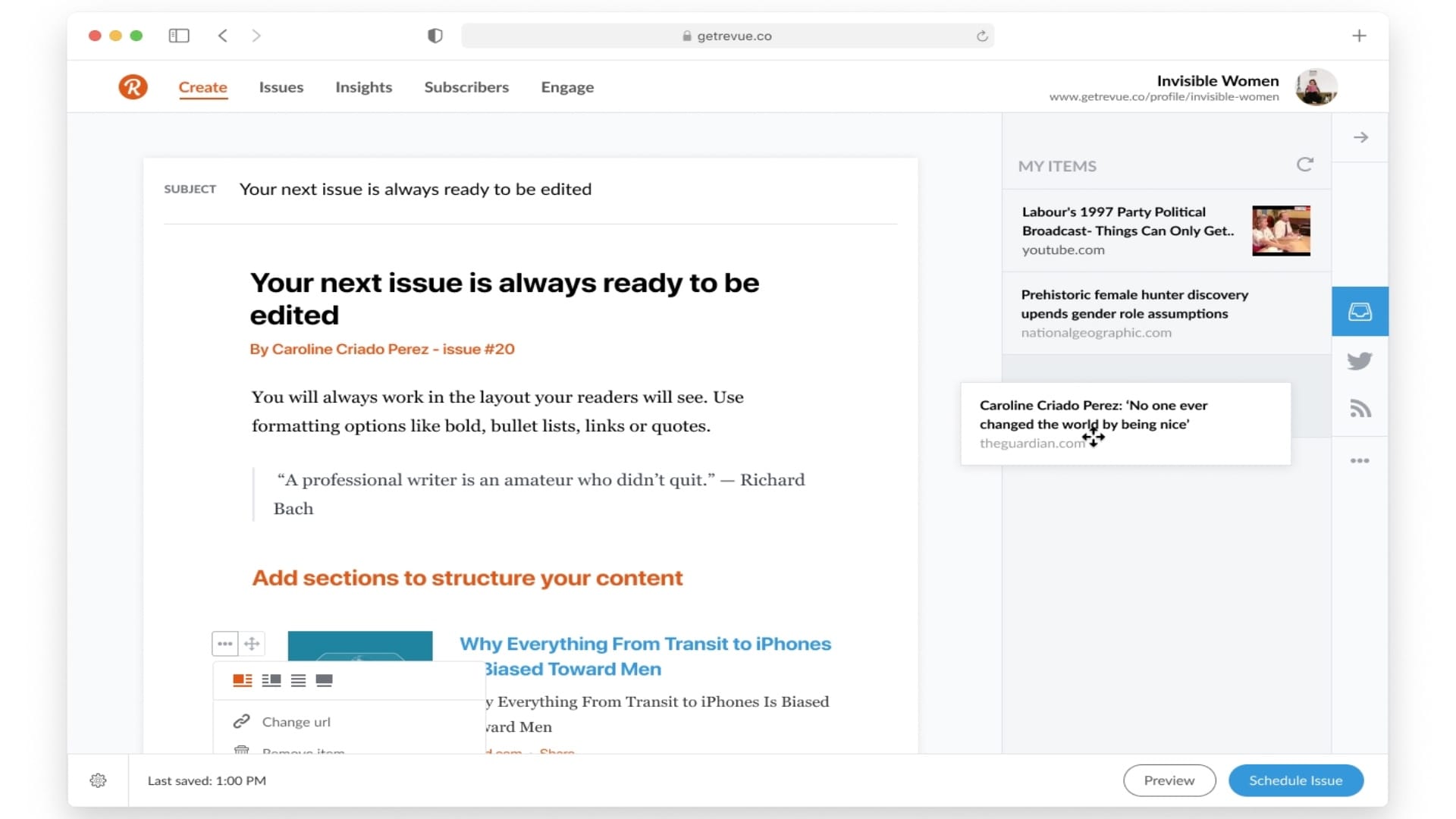Choose text-only layout icon
The width and height of the screenshot is (1456, 819).
point(298,680)
